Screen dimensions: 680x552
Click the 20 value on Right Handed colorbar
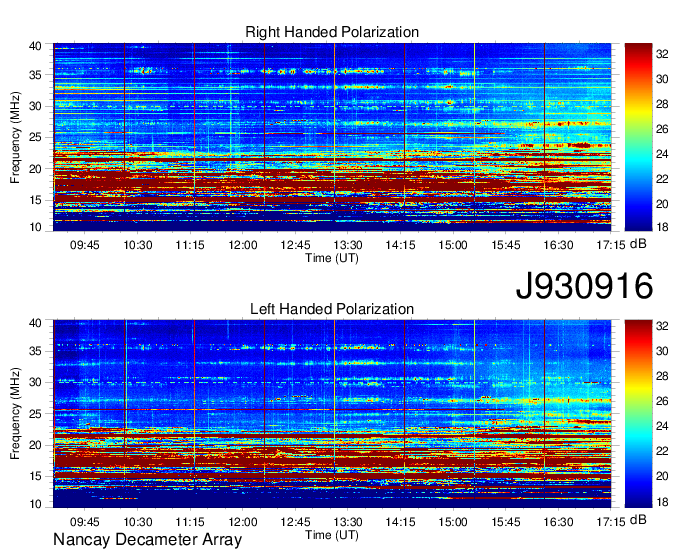pyautogui.click(x=662, y=204)
